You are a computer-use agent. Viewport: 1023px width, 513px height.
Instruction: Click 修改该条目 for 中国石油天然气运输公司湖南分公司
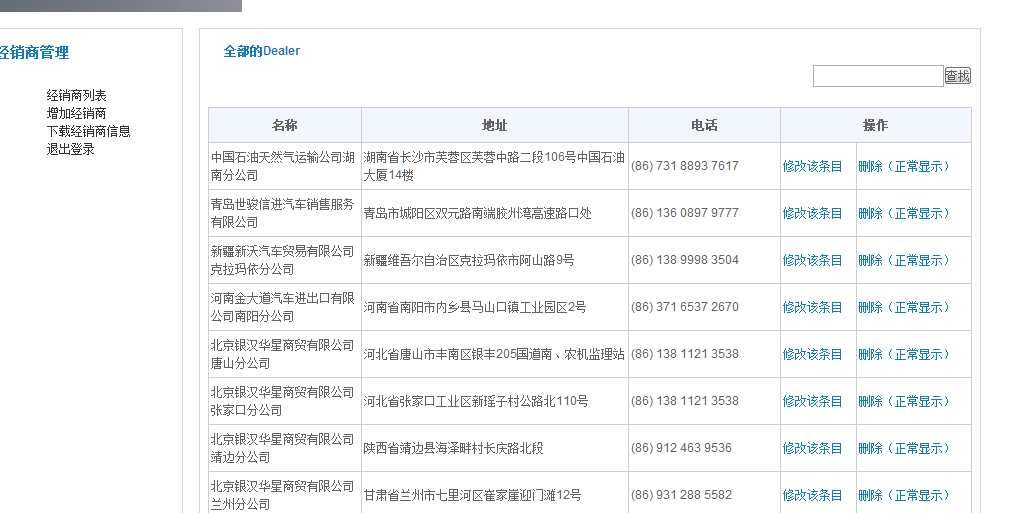click(812, 166)
